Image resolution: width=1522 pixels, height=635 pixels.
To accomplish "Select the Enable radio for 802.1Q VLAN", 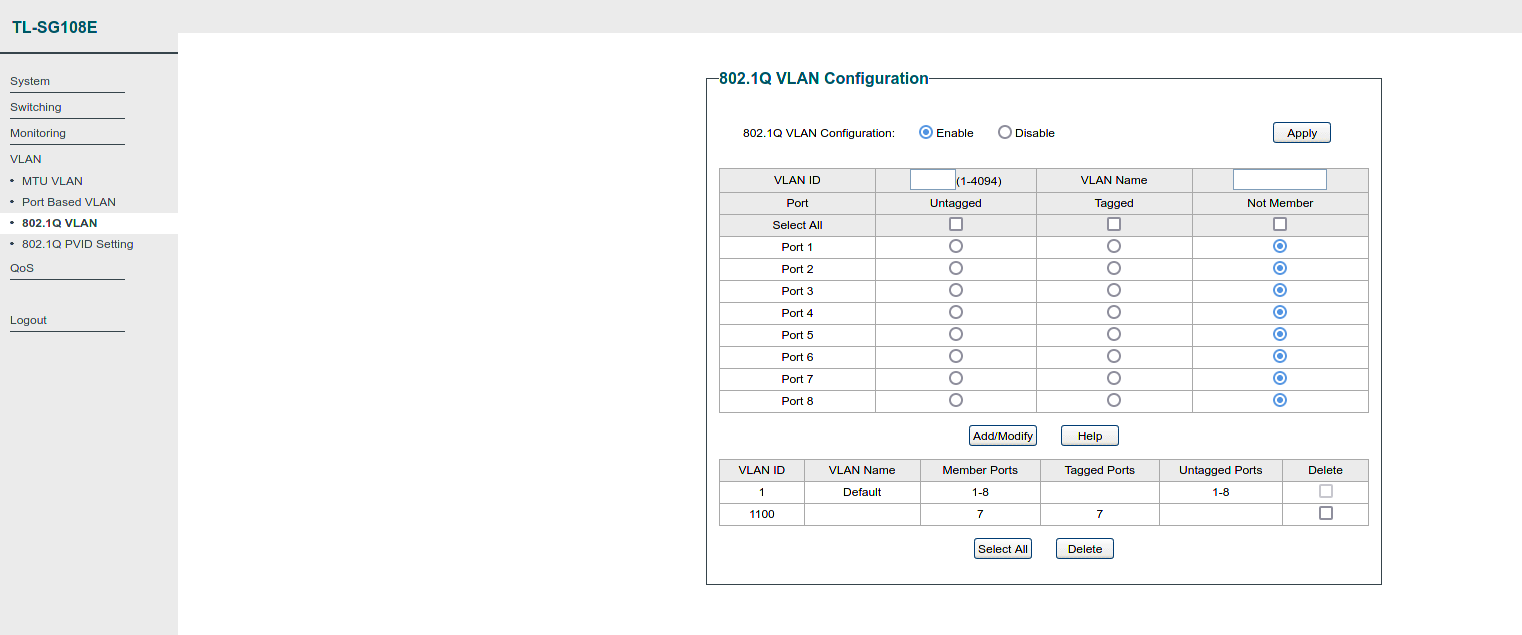I will (x=926, y=133).
